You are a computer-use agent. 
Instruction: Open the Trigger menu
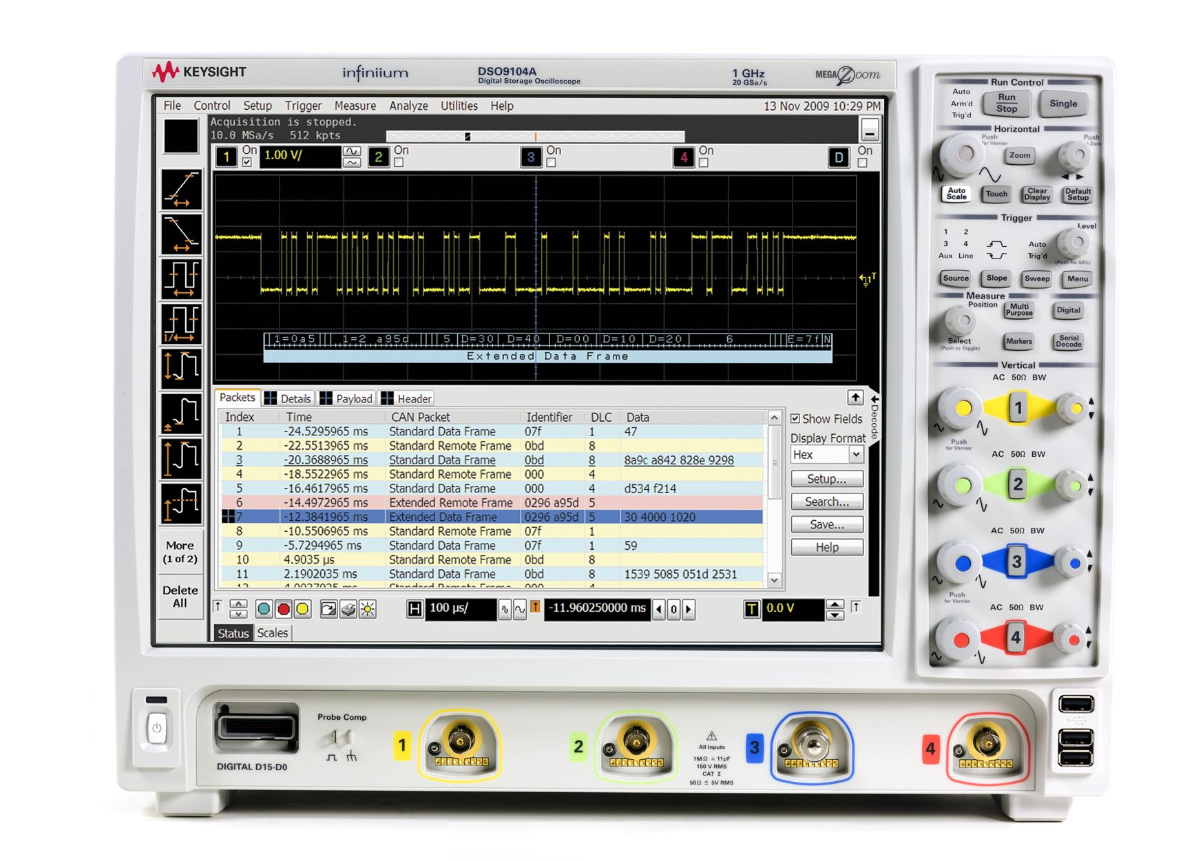click(304, 106)
